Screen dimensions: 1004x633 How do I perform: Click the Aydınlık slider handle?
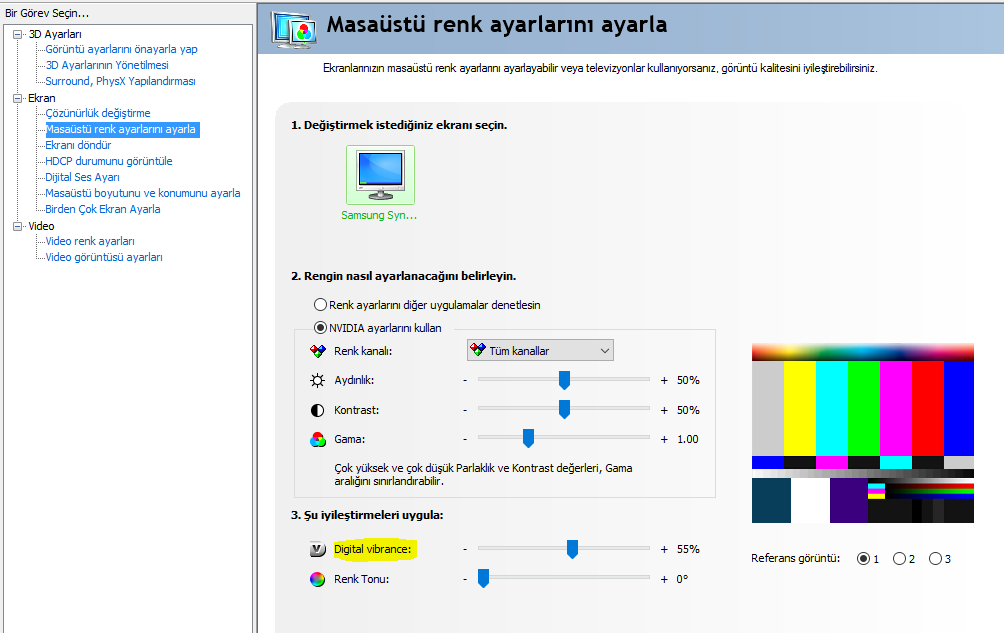coord(564,380)
